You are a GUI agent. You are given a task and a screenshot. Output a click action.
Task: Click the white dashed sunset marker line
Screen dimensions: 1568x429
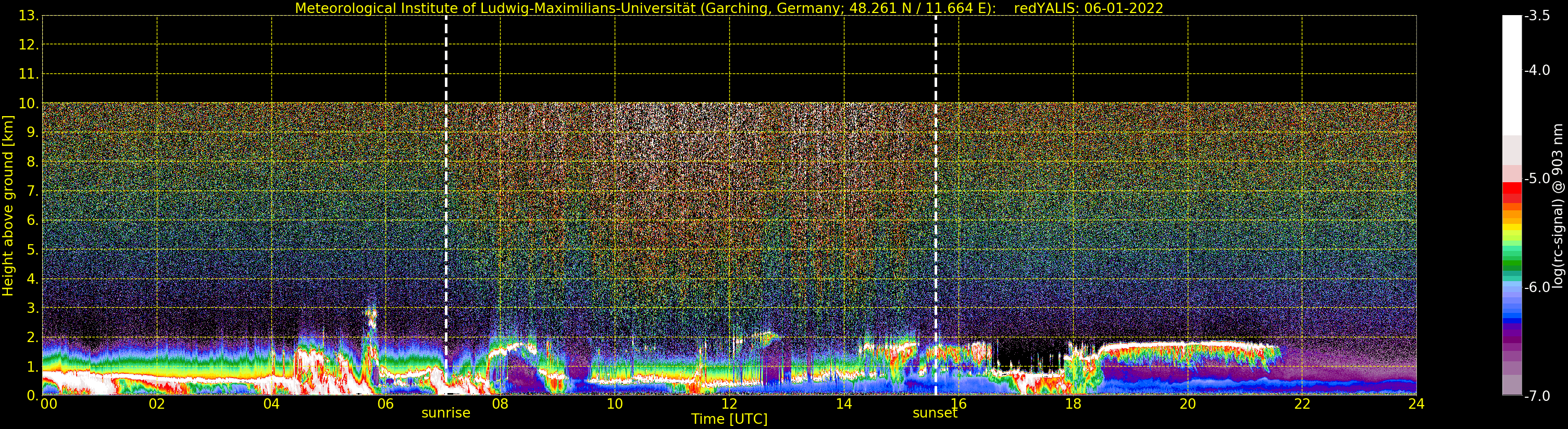point(936,205)
